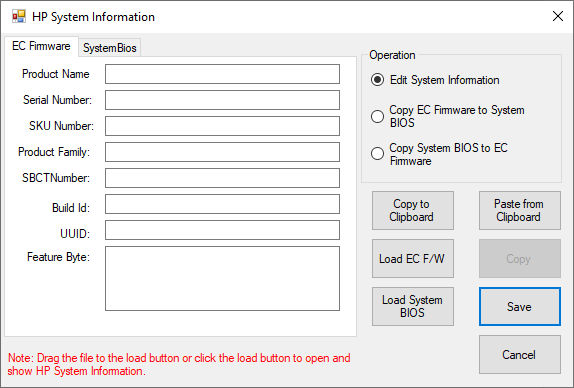This screenshot has height=388, width=574.
Task: Click the HP System Information title icon
Action: [x=19, y=16]
